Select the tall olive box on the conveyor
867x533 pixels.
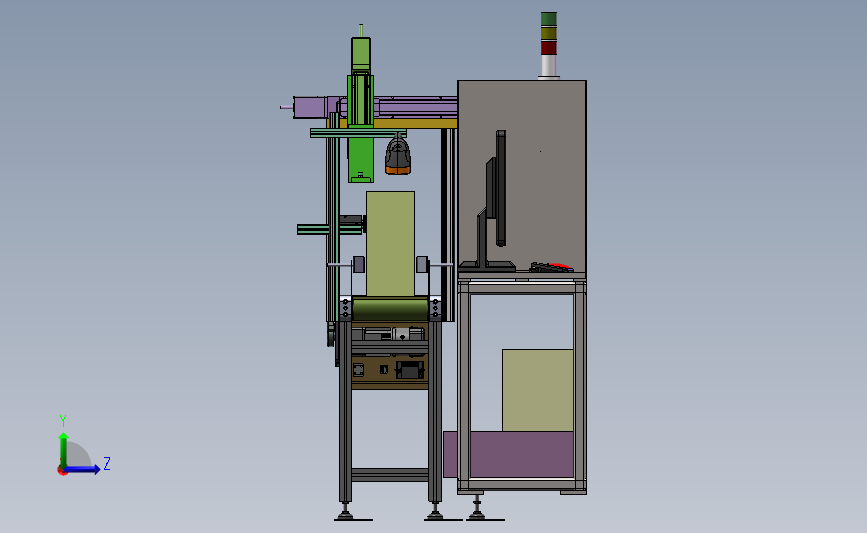pyautogui.click(x=390, y=243)
